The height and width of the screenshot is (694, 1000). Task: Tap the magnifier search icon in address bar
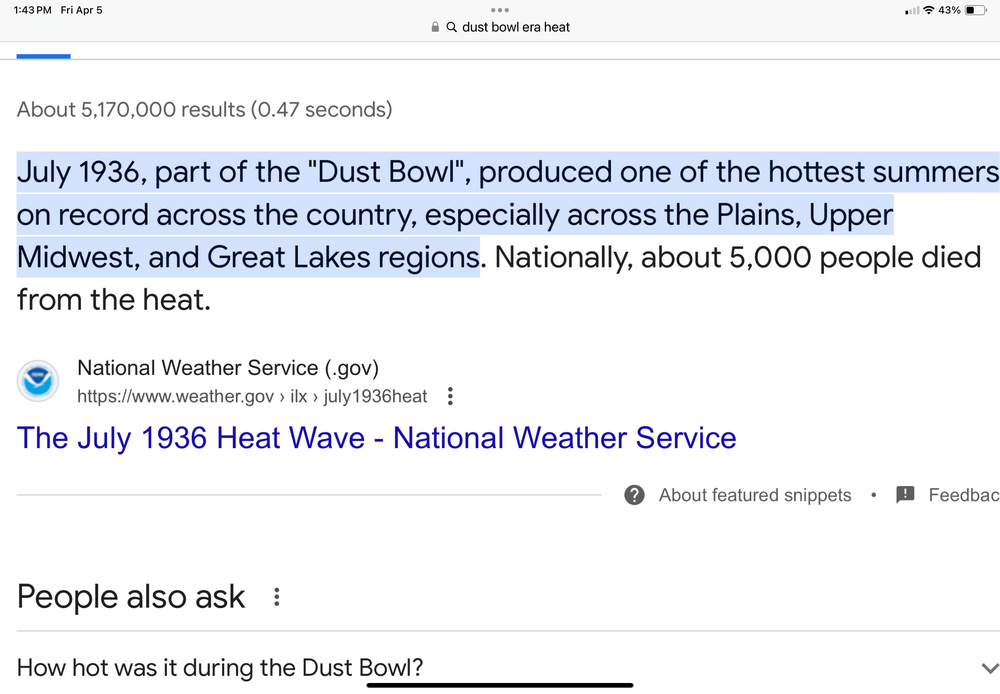pos(452,27)
